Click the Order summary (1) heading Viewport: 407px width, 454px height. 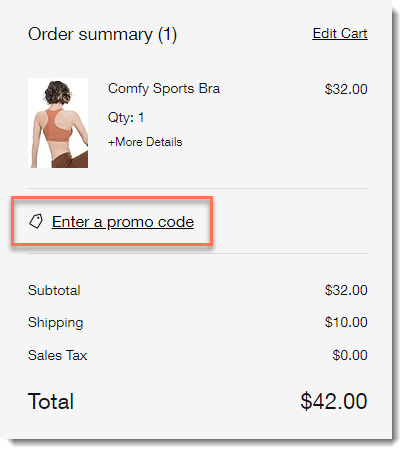102,34
